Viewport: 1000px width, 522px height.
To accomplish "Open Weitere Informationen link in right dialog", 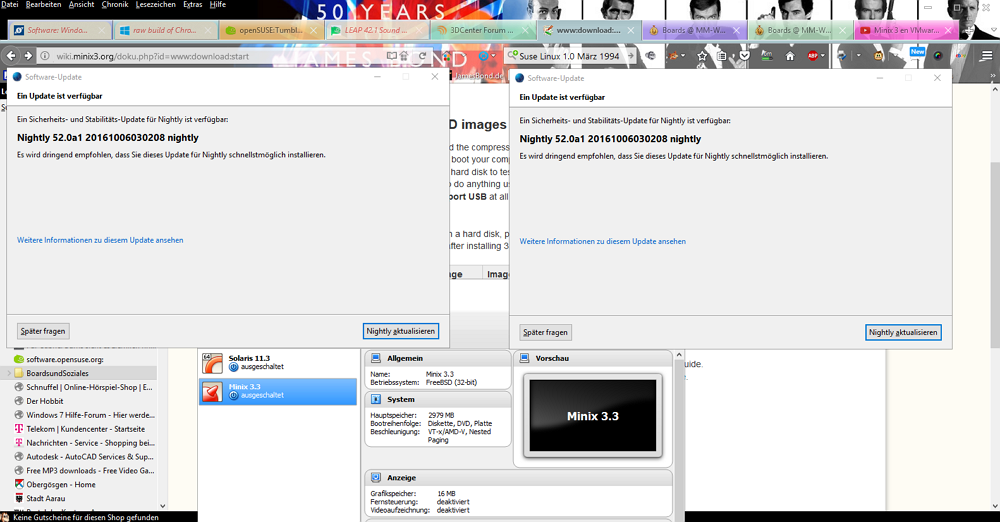I will tap(603, 241).
